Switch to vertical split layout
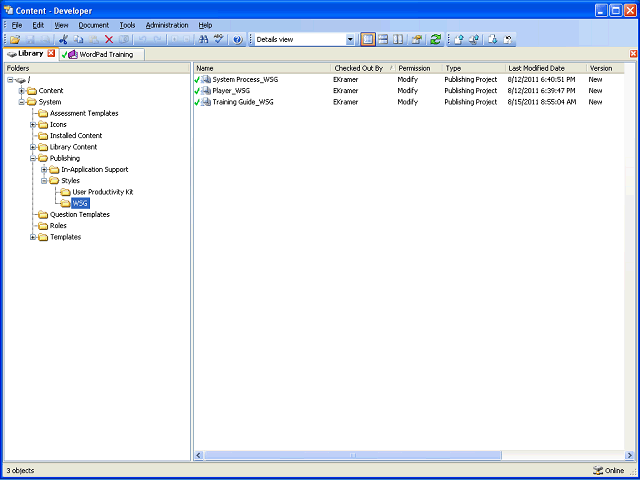Viewport: 640px width, 480px height. tap(398, 40)
